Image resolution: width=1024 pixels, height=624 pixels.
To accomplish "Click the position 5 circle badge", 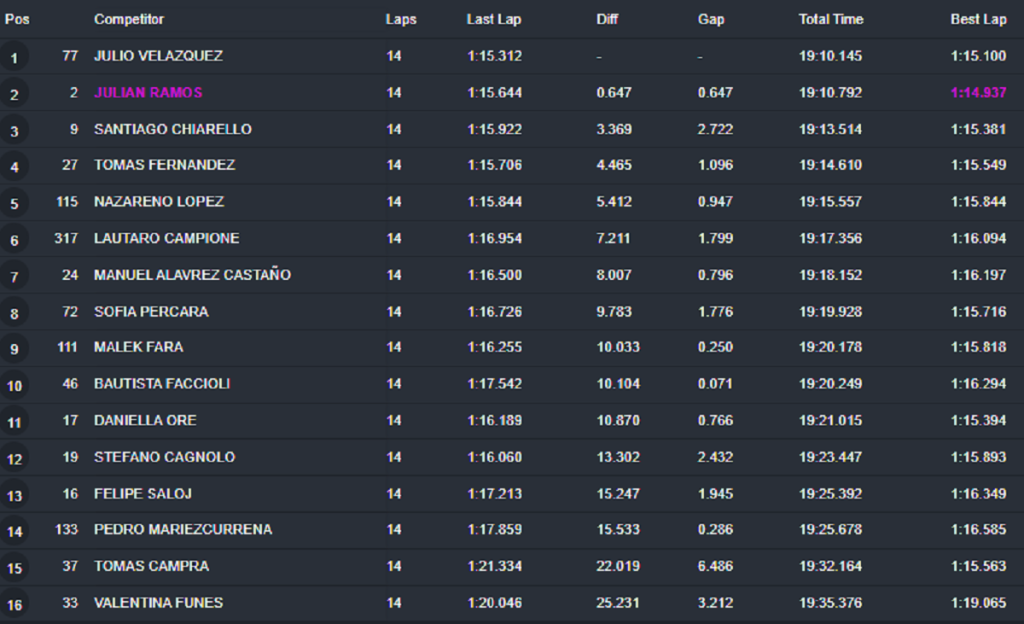I will point(14,204).
